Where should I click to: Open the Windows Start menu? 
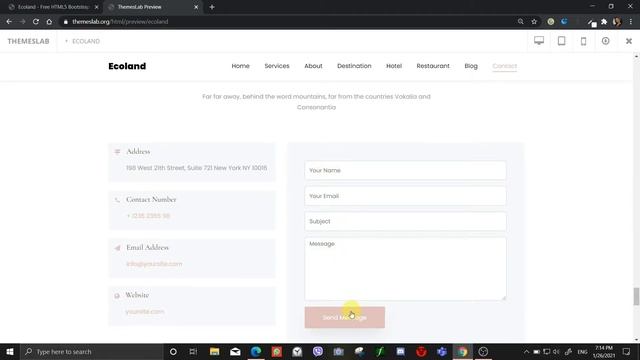click(x=10, y=351)
